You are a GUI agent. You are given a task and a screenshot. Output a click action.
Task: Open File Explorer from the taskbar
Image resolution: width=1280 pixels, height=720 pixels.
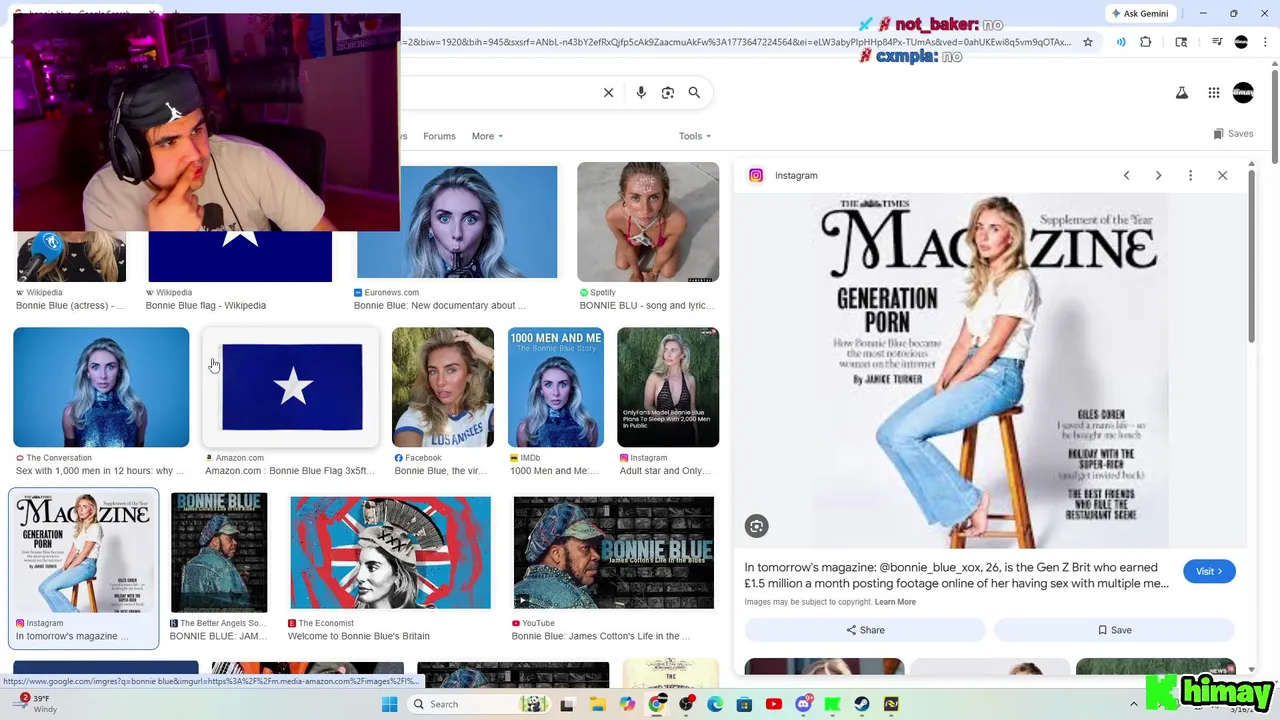tap(597, 704)
